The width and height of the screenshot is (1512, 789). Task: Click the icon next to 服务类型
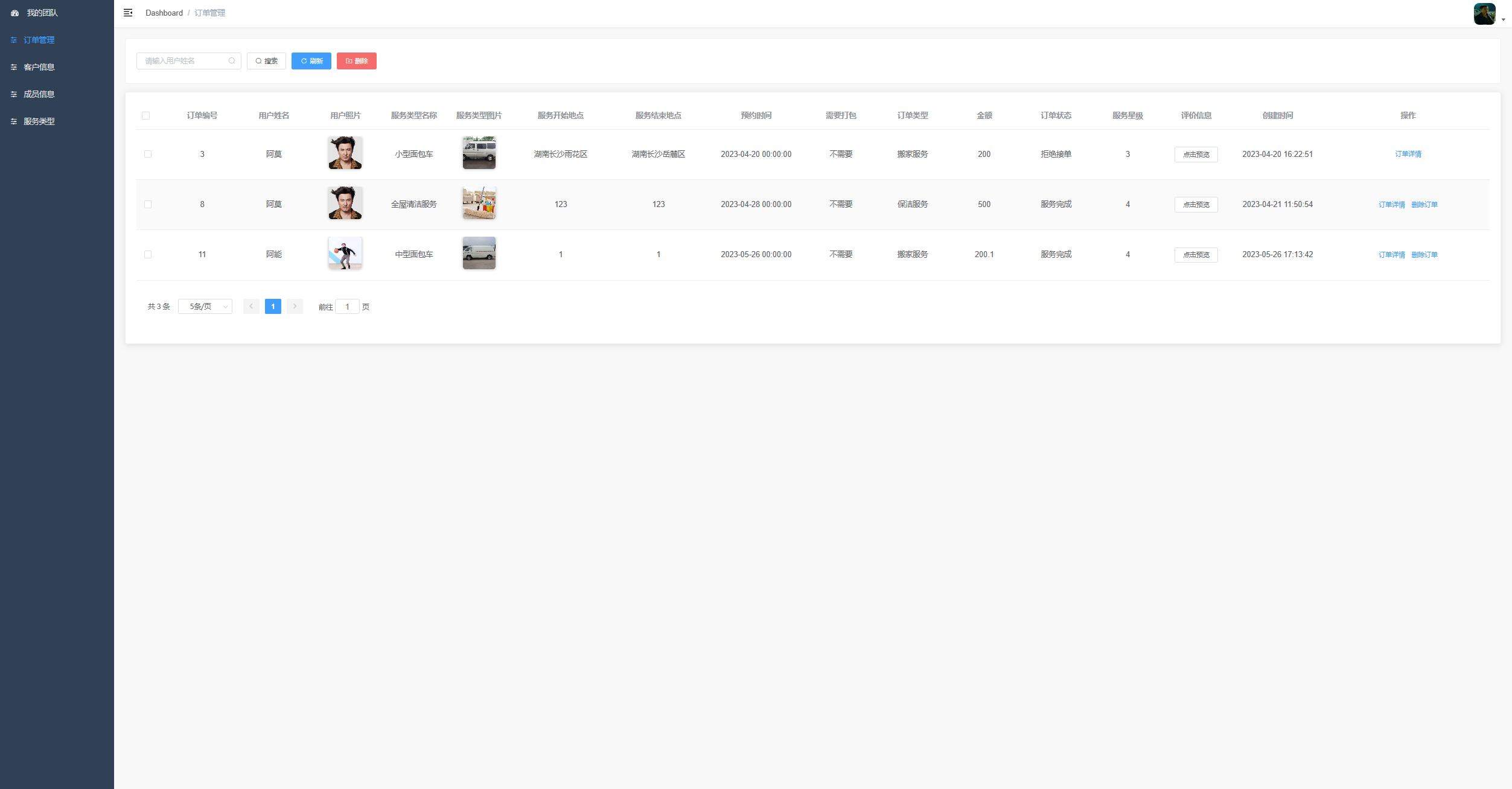14,121
